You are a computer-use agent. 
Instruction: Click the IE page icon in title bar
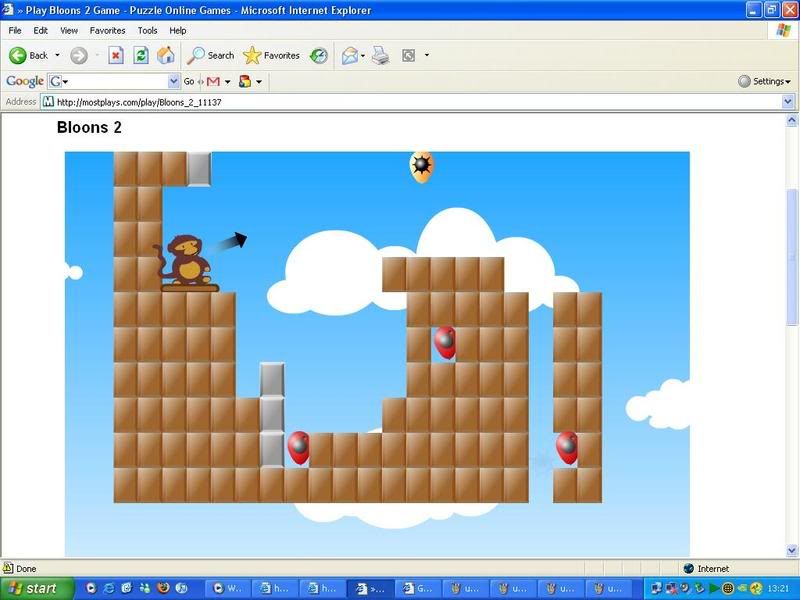(8, 10)
